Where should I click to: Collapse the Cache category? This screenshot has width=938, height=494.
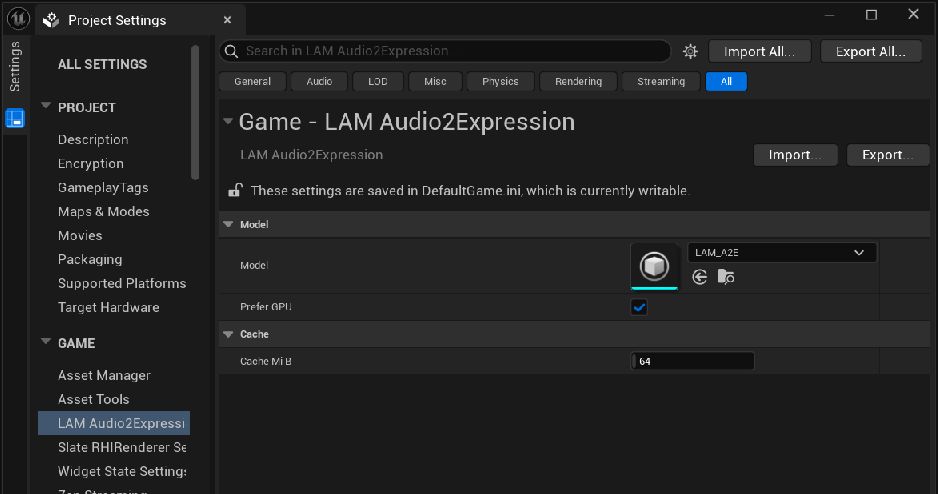(x=228, y=334)
